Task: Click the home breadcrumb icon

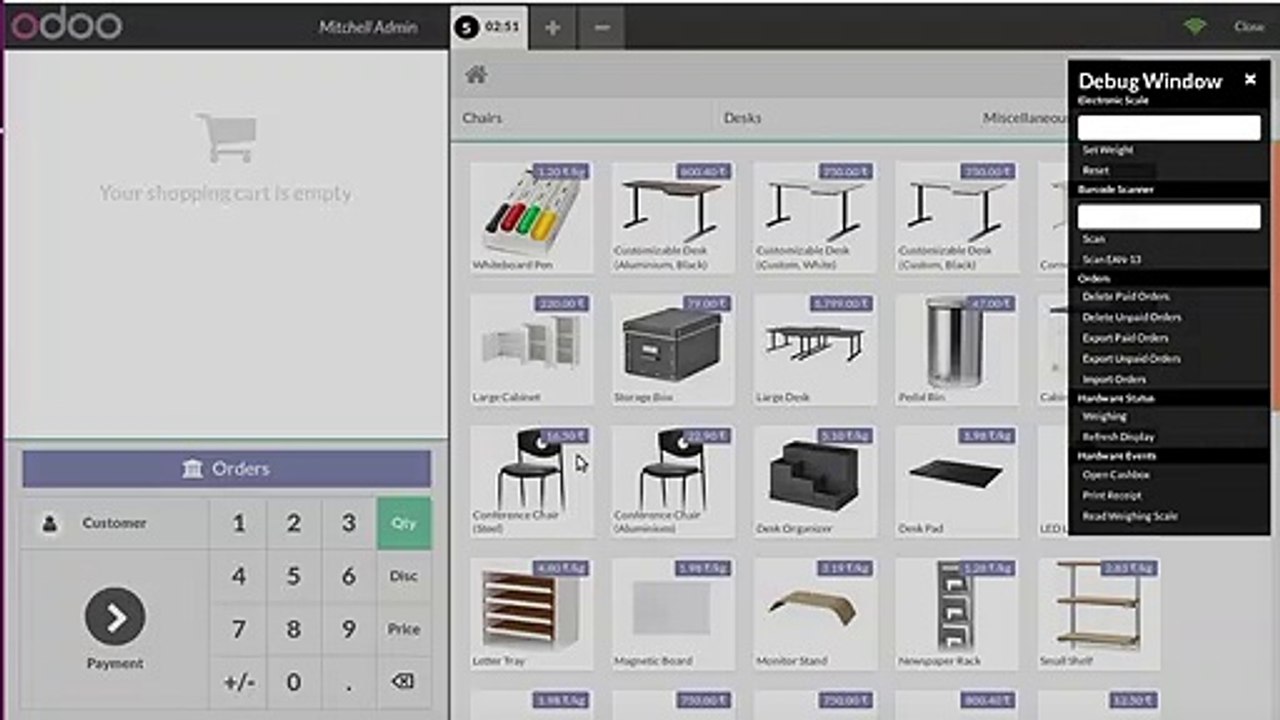Action: tap(476, 75)
